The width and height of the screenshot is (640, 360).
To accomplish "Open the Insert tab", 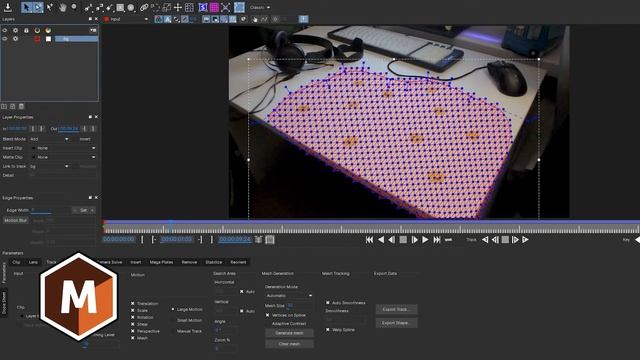I will pos(136,262).
